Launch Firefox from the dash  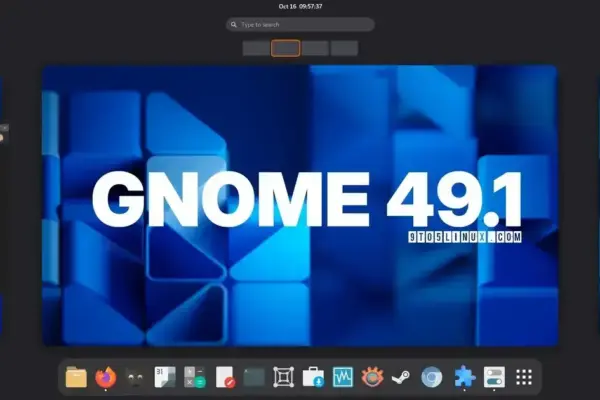click(x=106, y=377)
